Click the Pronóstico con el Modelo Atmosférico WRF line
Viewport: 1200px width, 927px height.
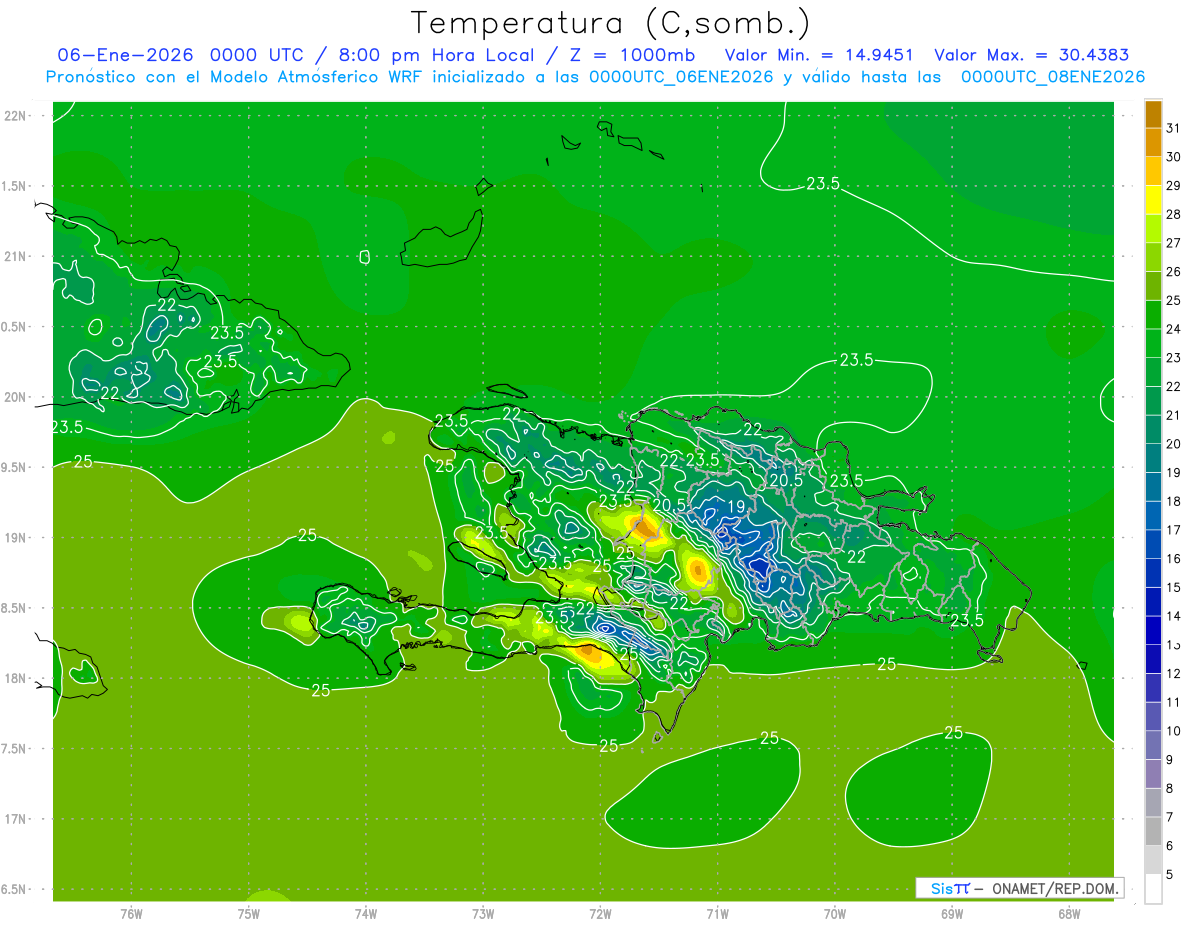(x=595, y=77)
